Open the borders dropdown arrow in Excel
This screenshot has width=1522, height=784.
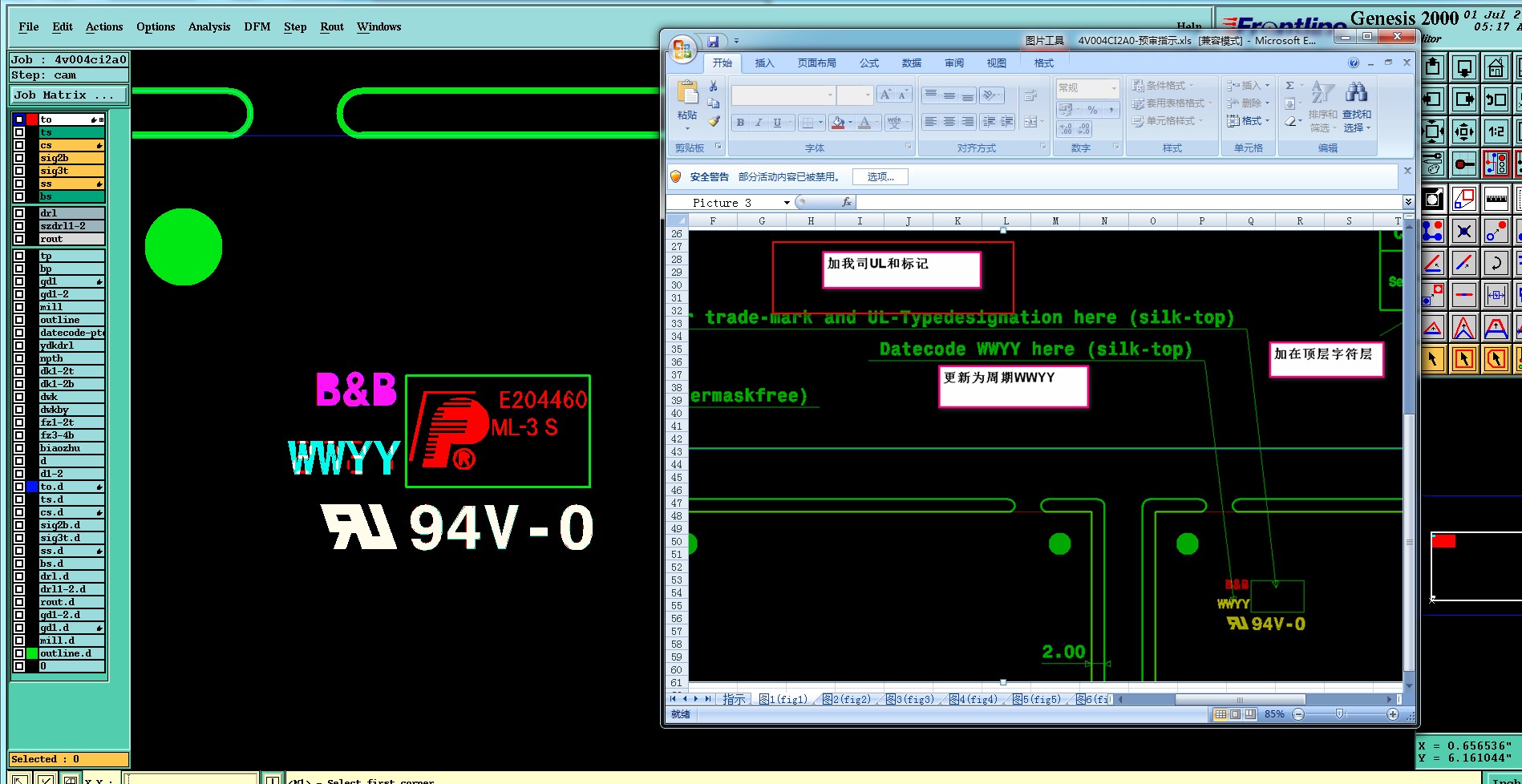coord(820,123)
